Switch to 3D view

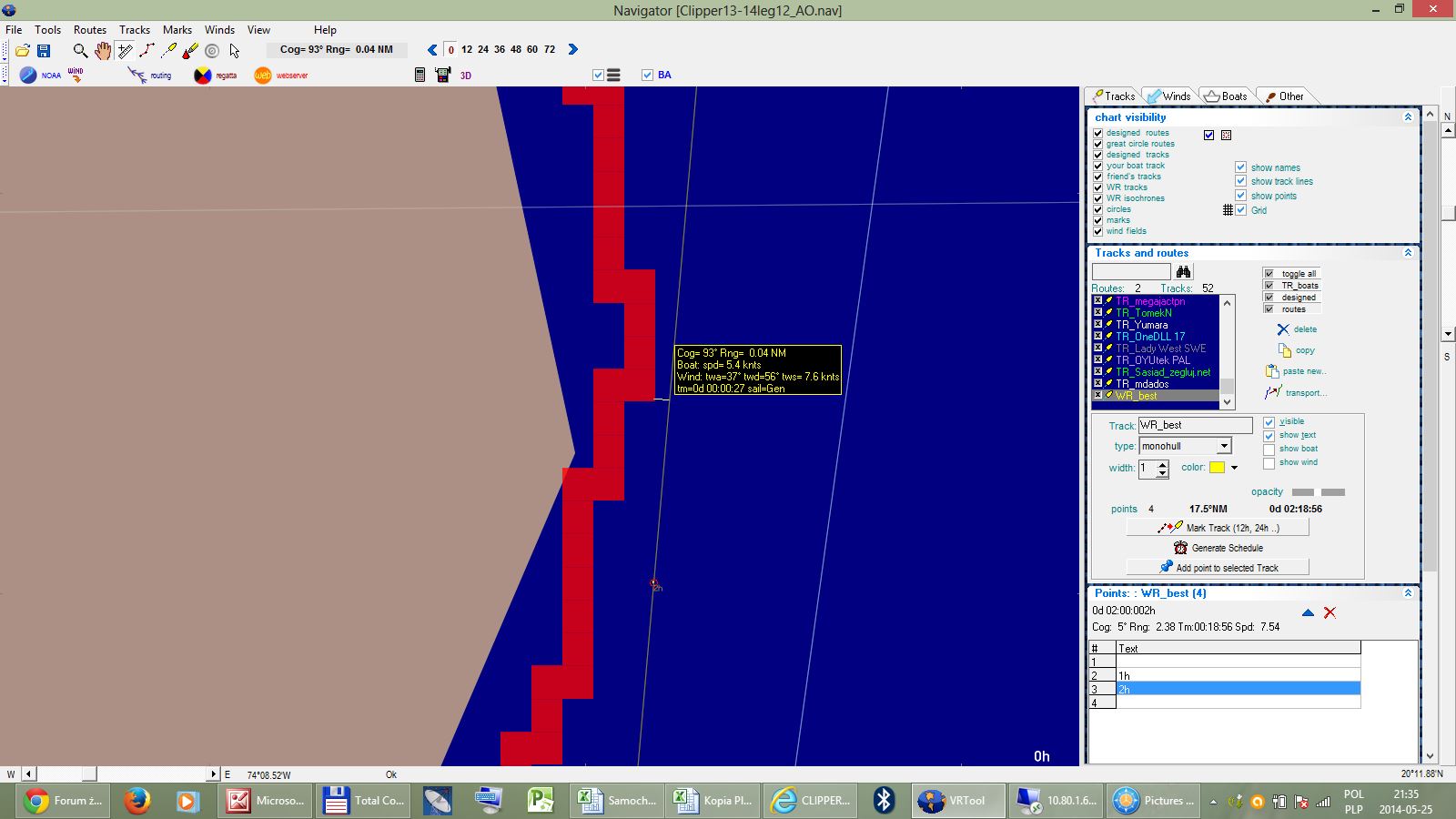(x=466, y=76)
